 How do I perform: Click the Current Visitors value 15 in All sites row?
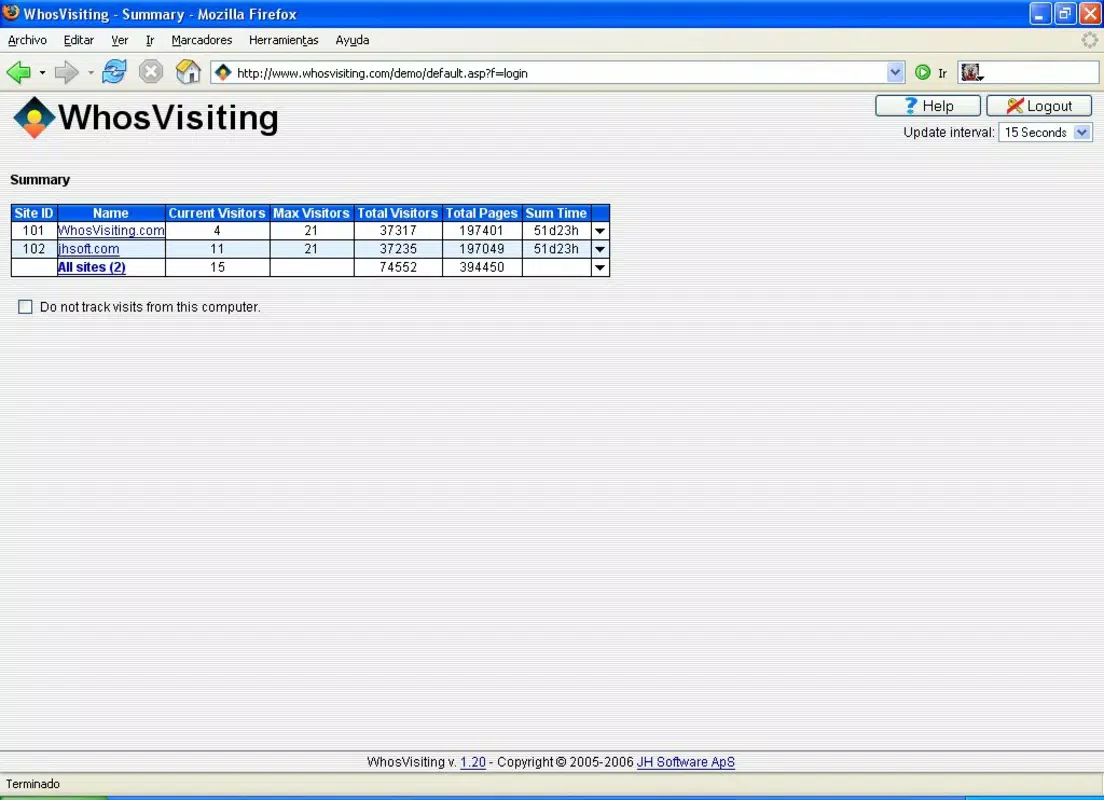(x=217, y=267)
